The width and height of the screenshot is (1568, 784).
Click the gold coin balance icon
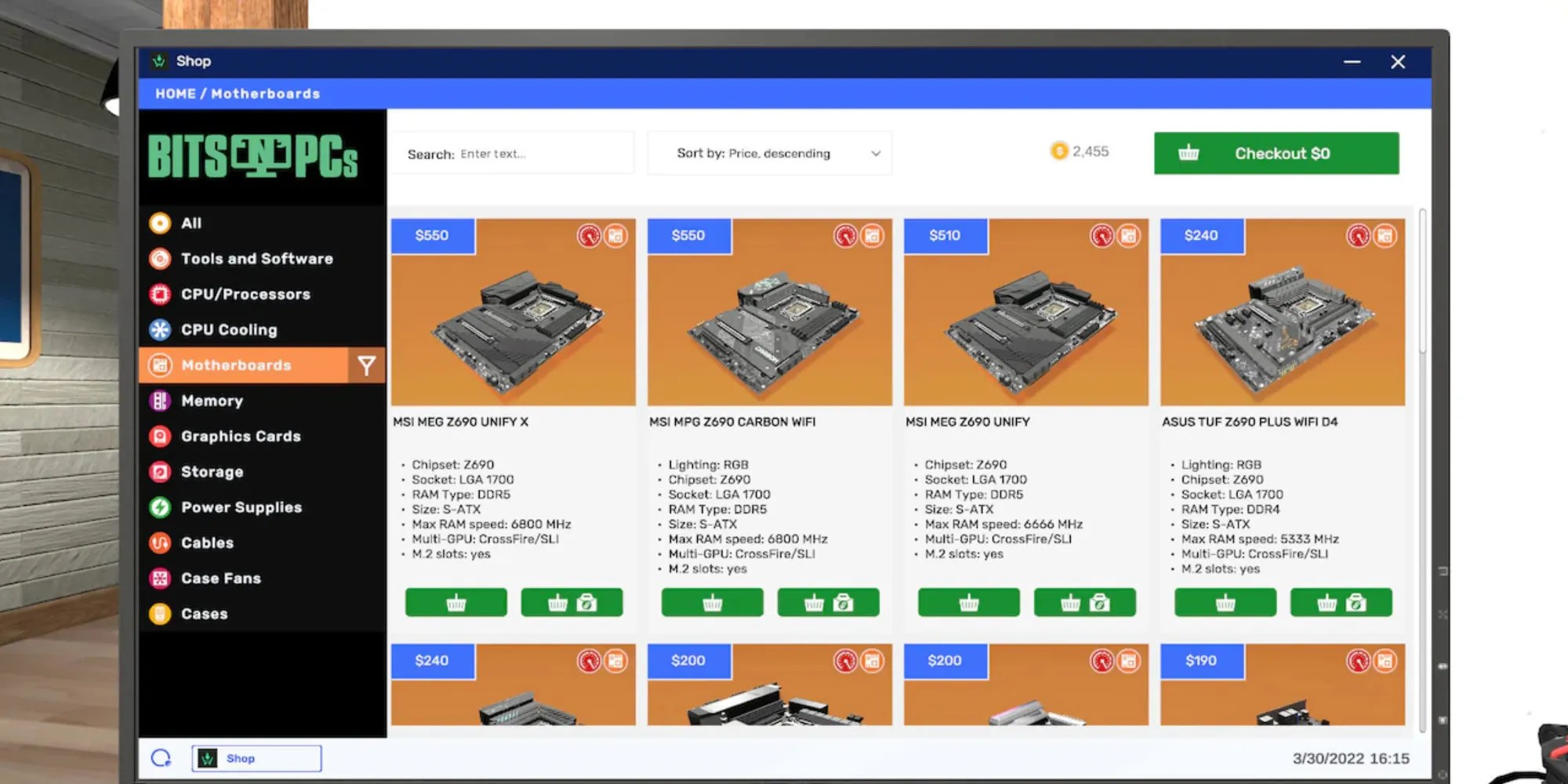(x=1059, y=151)
